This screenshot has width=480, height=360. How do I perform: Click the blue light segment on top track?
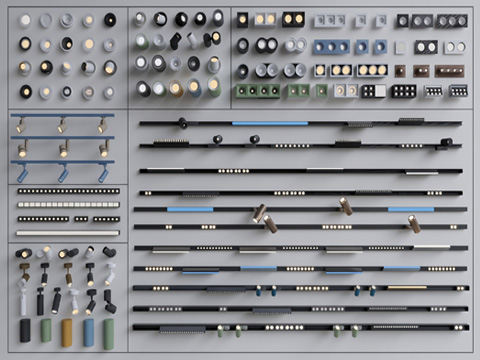[270, 123]
